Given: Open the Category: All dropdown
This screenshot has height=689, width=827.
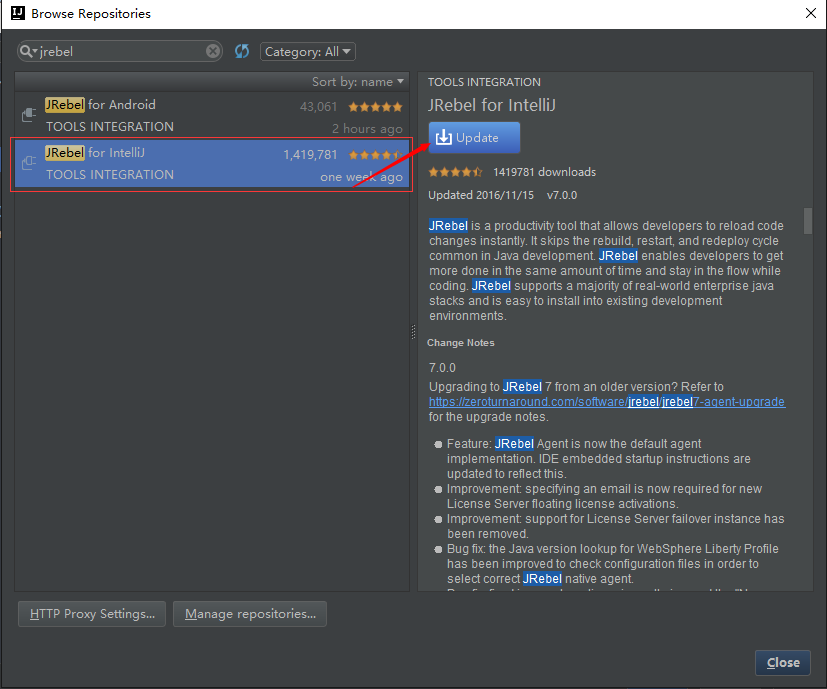Looking at the screenshot, I should click(x=308, y=52).
